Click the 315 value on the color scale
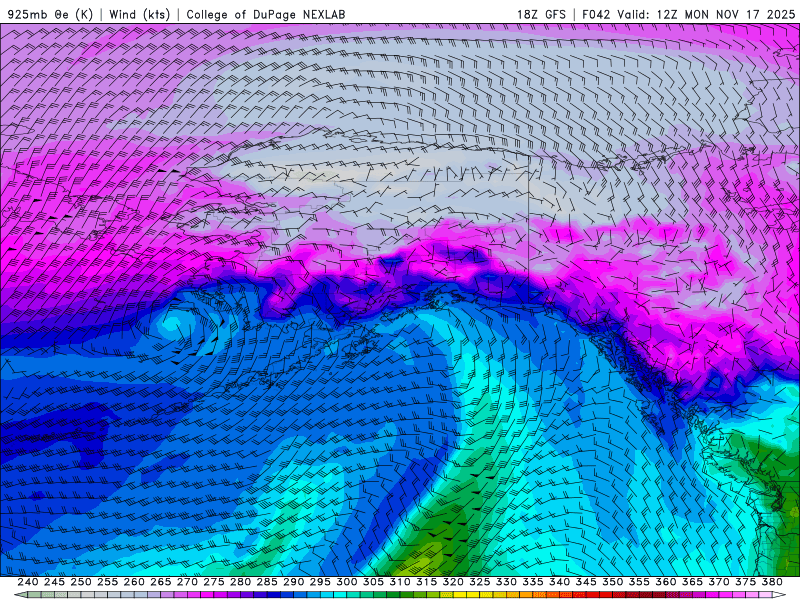The width and height of the screenshot is (800, 600). coord(426,582)
